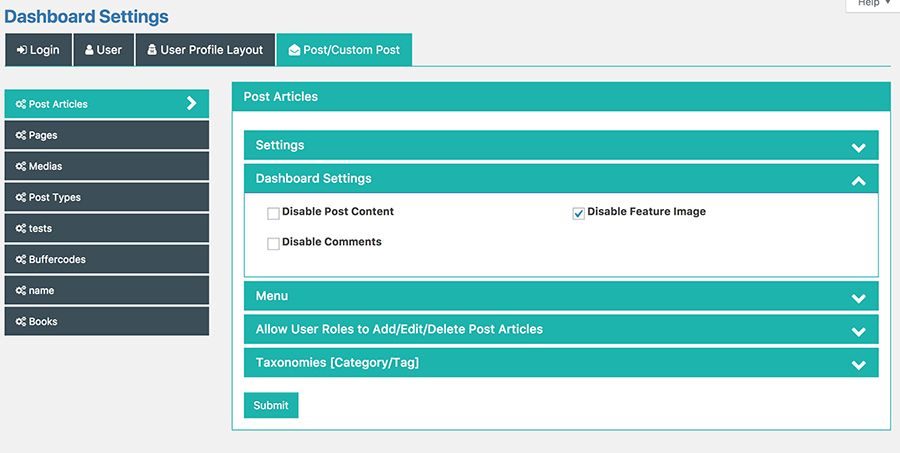Click the gears icon beside name
Screen dimensions: 900x453
pos(21,290)
